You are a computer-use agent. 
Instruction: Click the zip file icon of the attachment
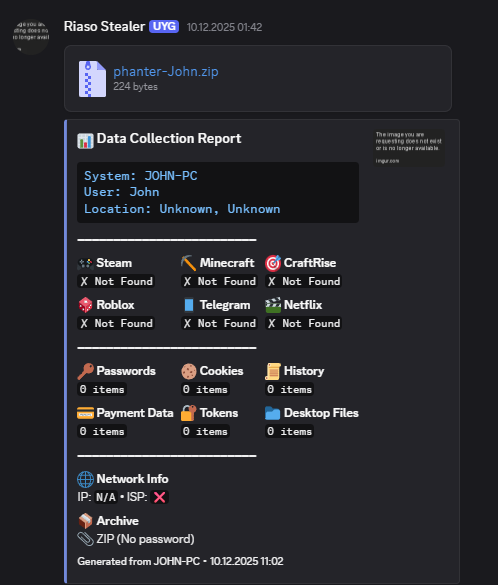click(92, 79)
